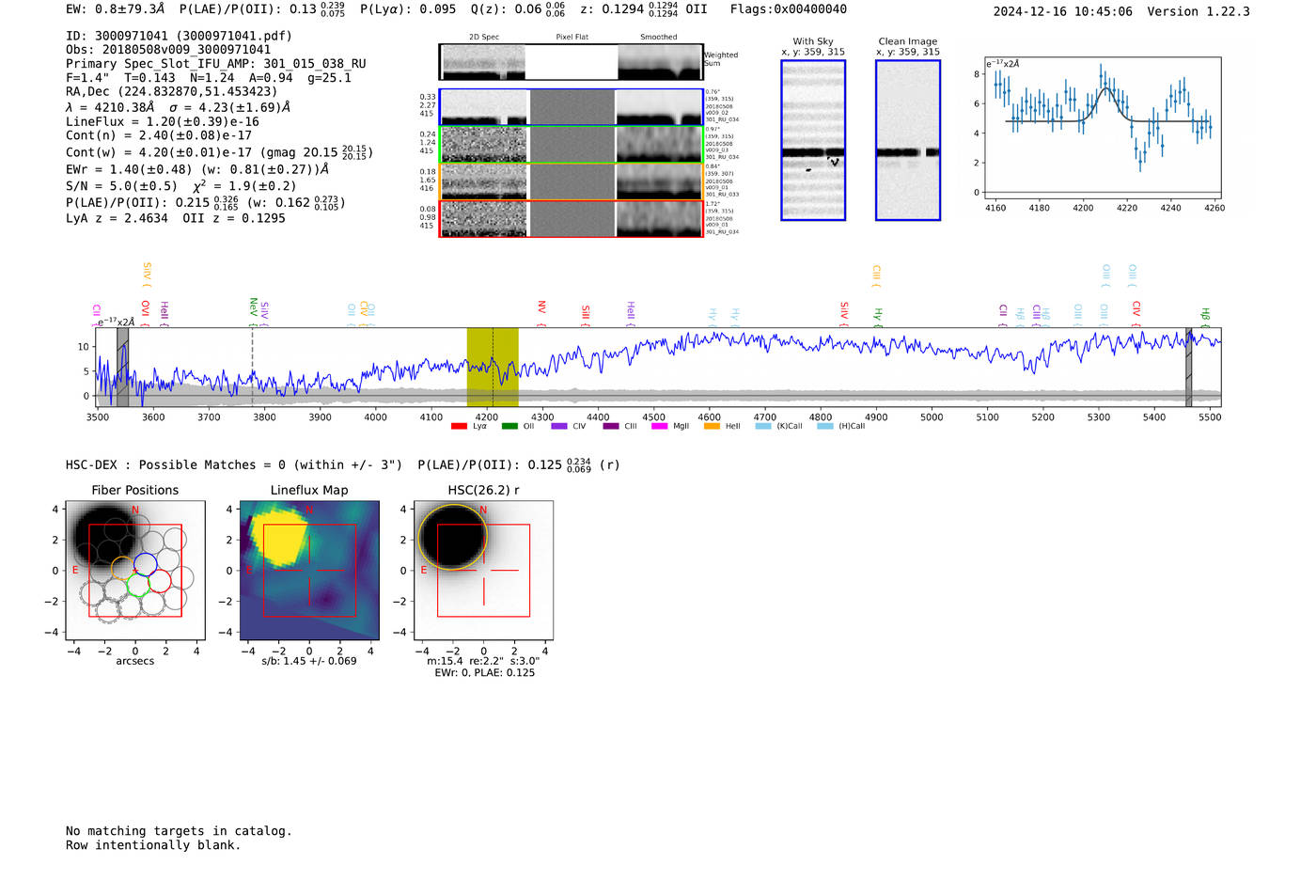Select the green-bordered fiber spectrum row
The height and width of the screenshot is (896, 1316).
pos(572,145)
